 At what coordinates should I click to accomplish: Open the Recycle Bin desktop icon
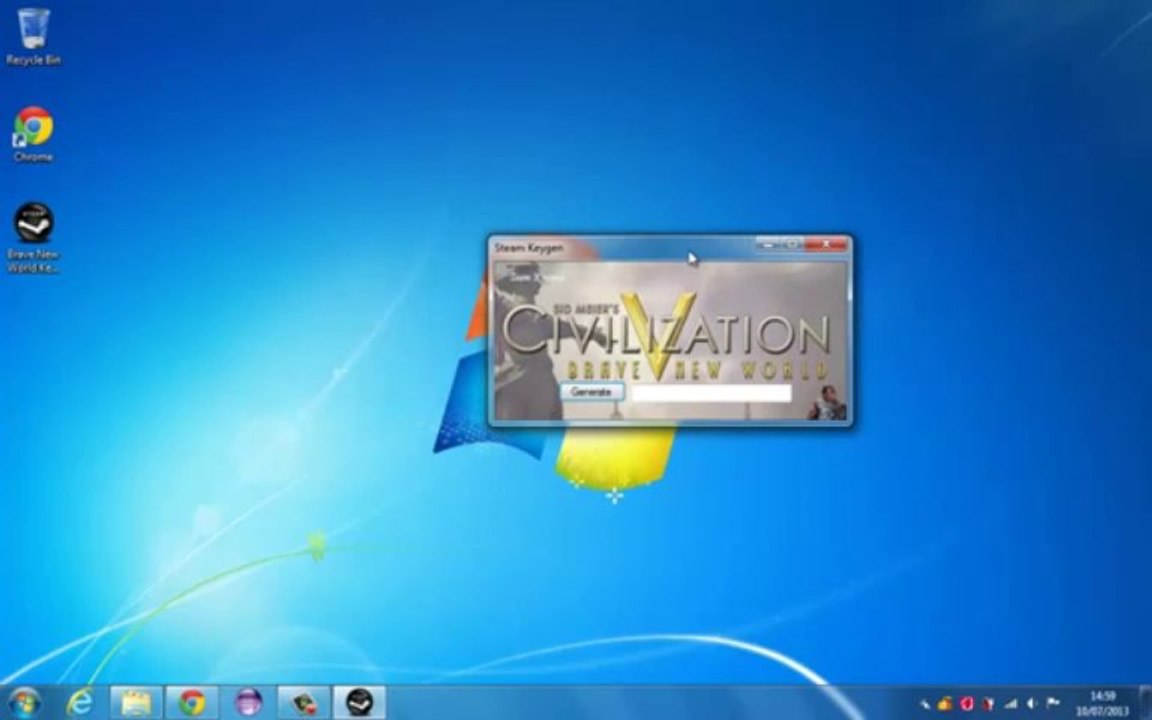33,37
